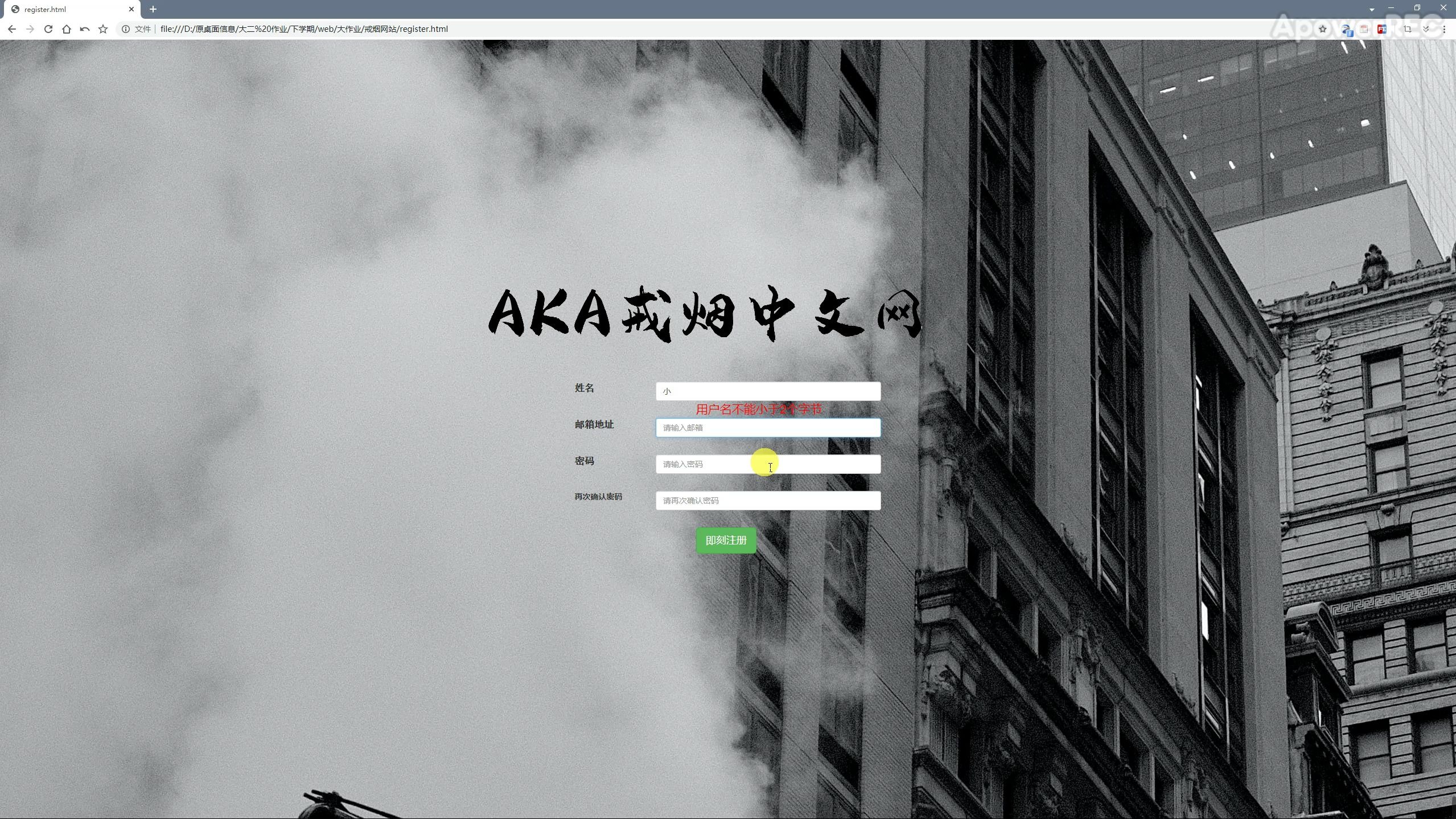Open the blue globe translate extension
1456x819 pixels.
(x=1347, y=30)
